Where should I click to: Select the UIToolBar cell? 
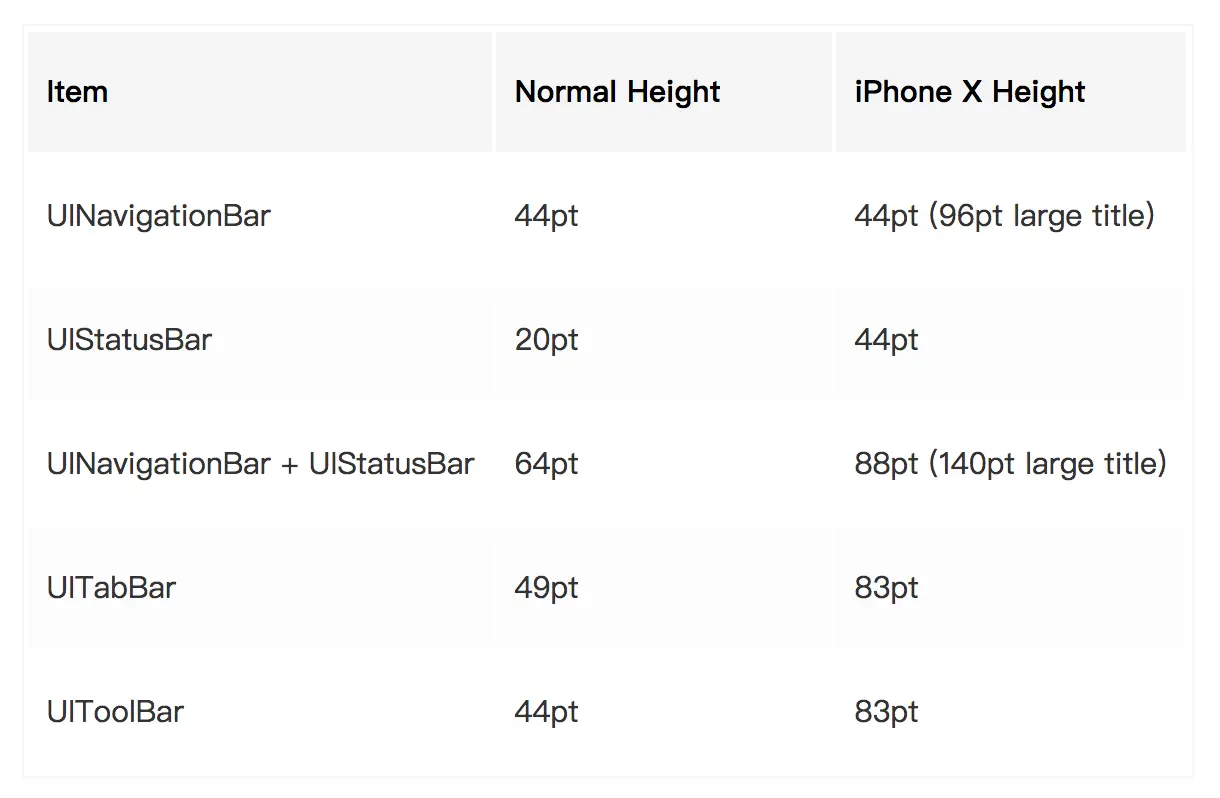pos(115,712)
